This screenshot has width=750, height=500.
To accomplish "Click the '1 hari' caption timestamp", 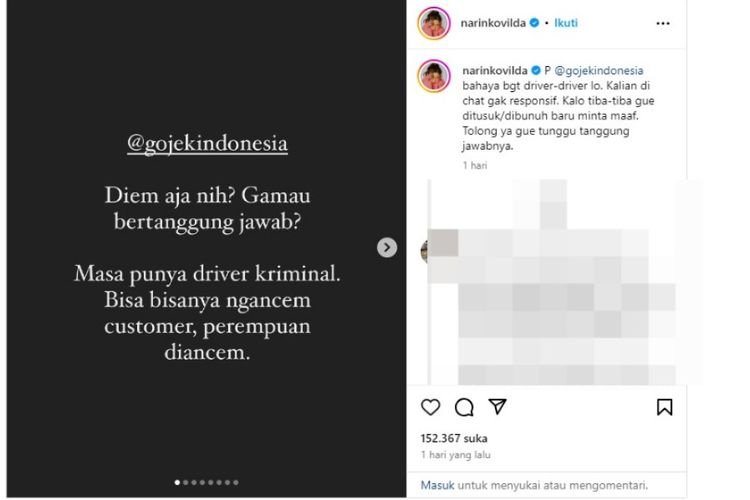I will point(474,166).
